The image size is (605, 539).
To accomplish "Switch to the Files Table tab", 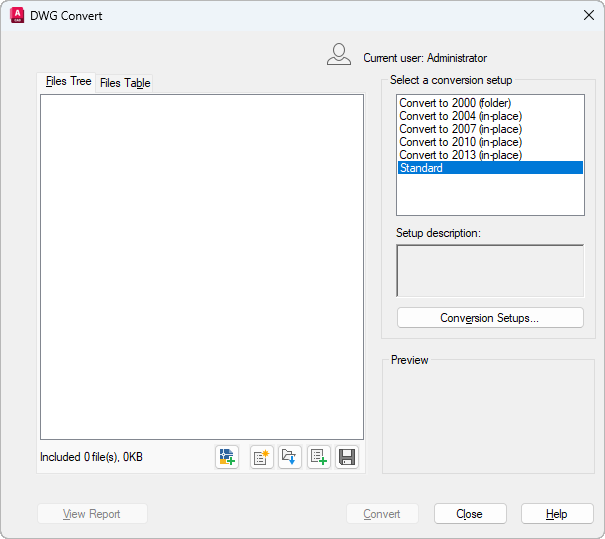I will click(125, 83).
